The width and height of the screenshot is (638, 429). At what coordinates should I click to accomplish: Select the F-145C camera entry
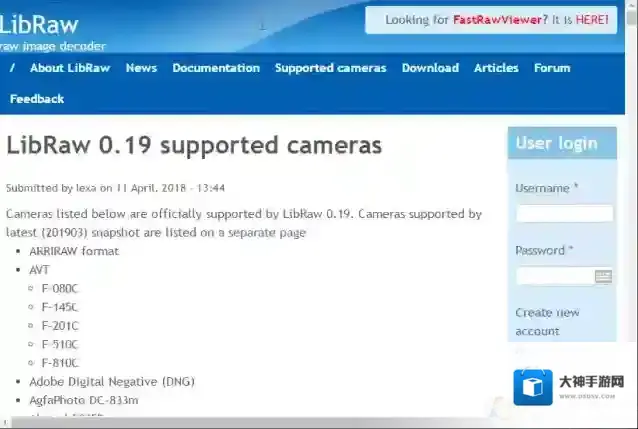coord(59,307)
